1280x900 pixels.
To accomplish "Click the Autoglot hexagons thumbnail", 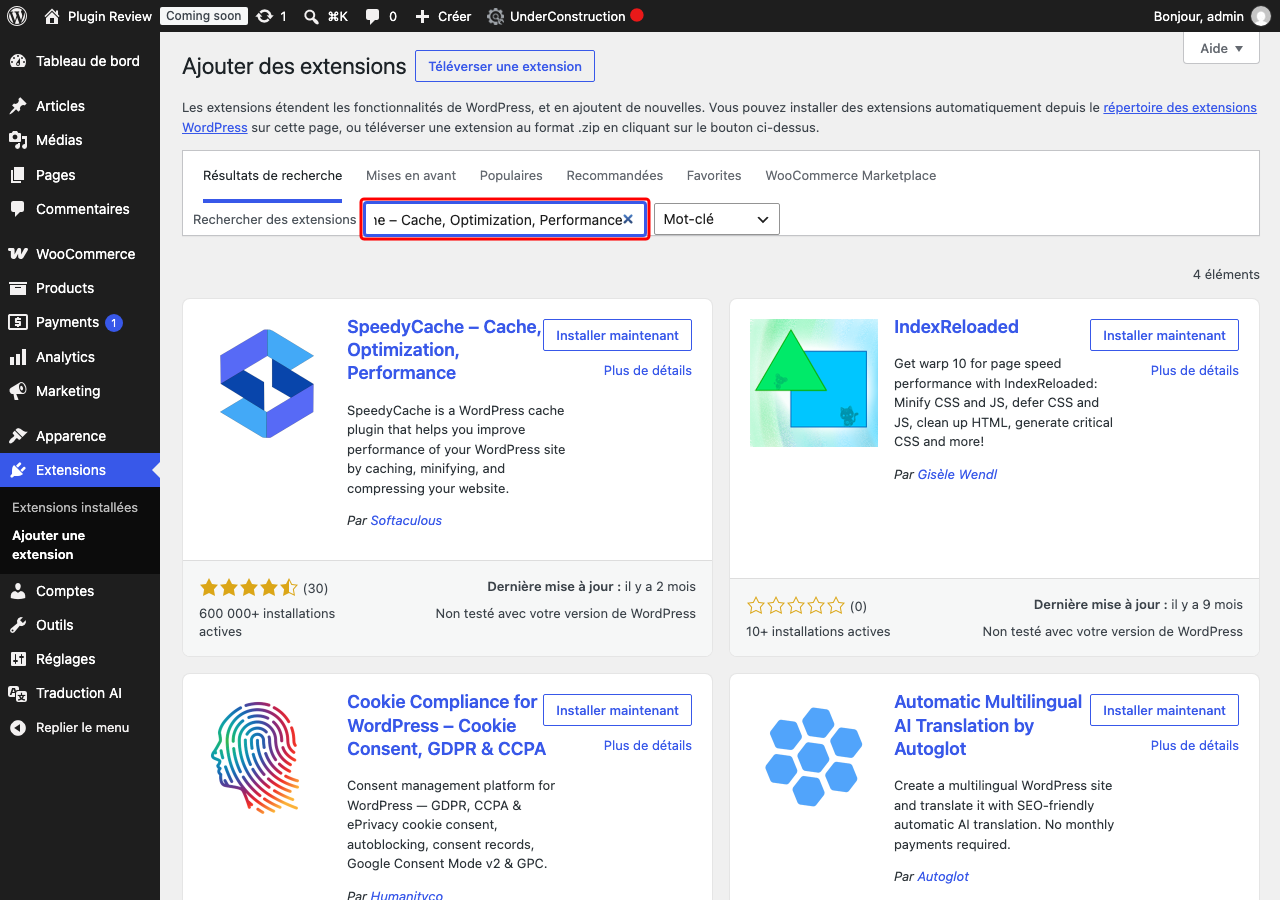I will pos(814,758).
